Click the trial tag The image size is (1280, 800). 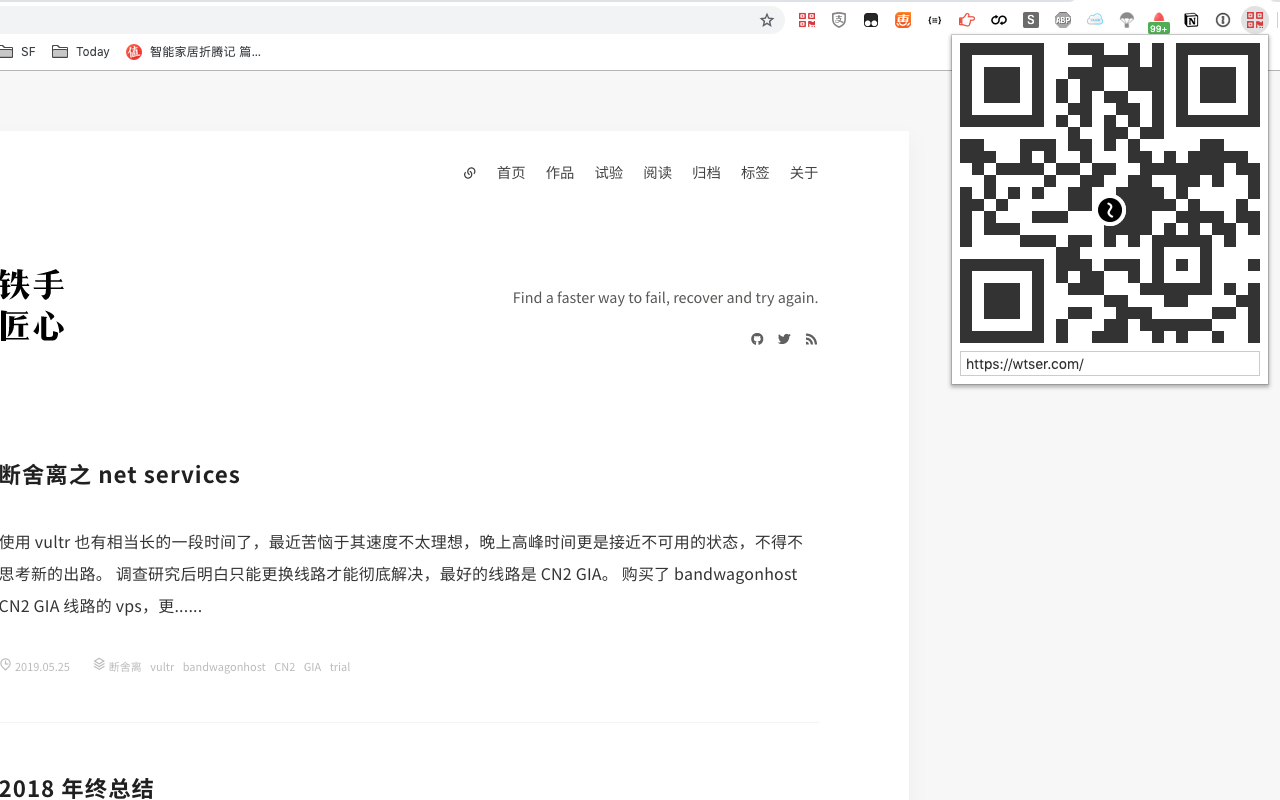340,667
